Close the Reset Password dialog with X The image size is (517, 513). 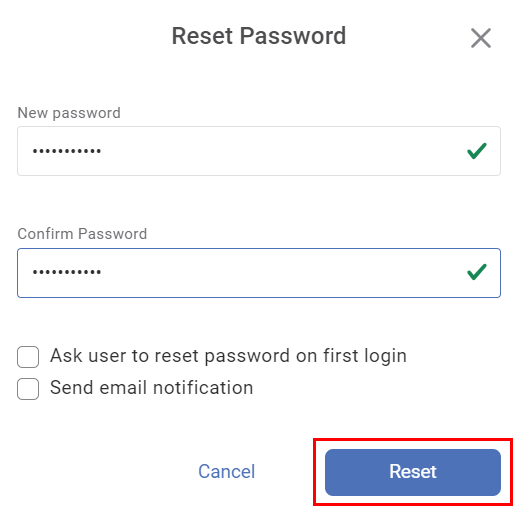(x=481, y=38)
